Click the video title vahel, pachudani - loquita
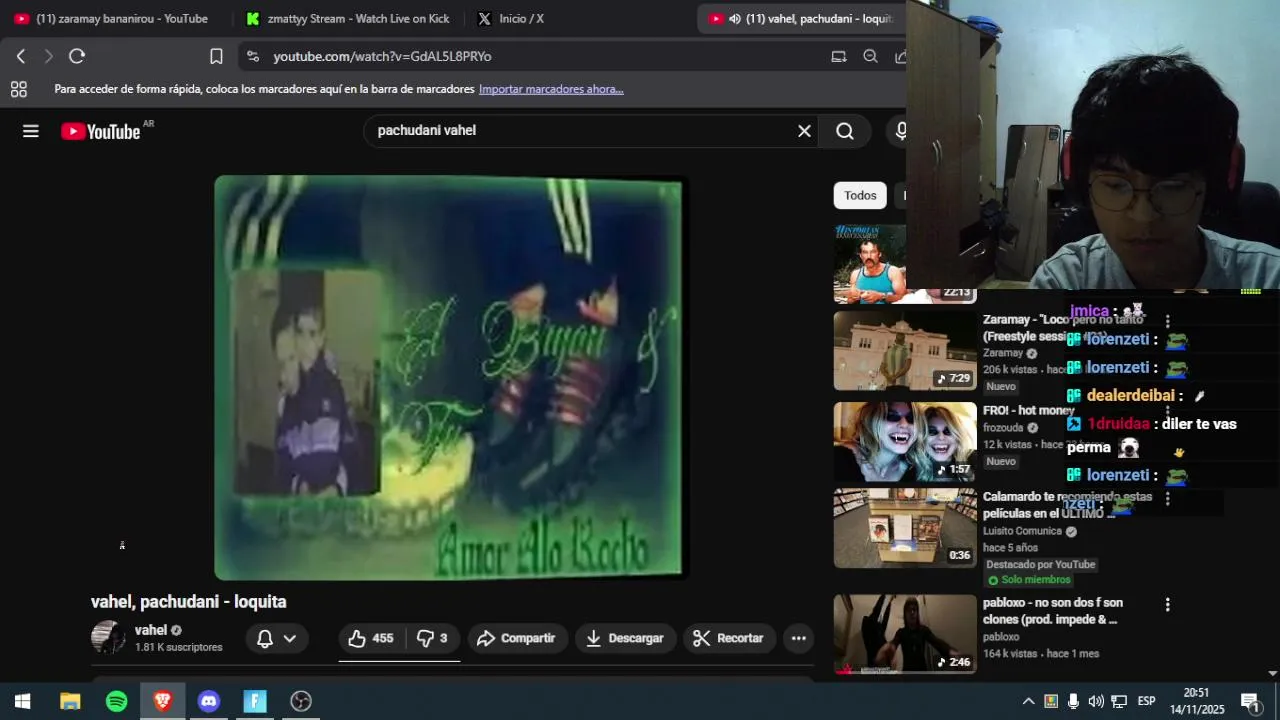The width and height of the screenshot is (1280, 720). (189, 602)
